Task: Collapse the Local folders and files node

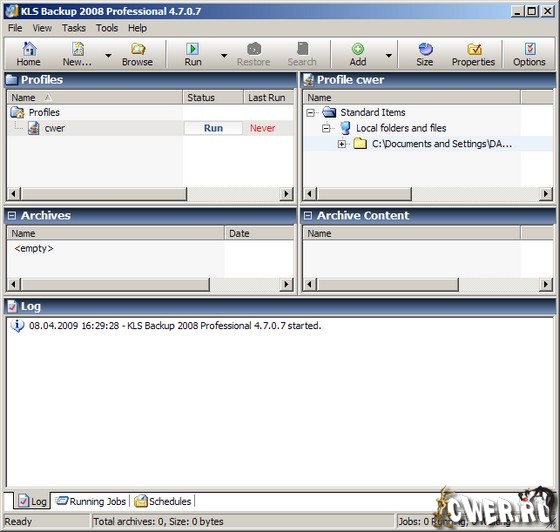Action: [x=326, y=128]
